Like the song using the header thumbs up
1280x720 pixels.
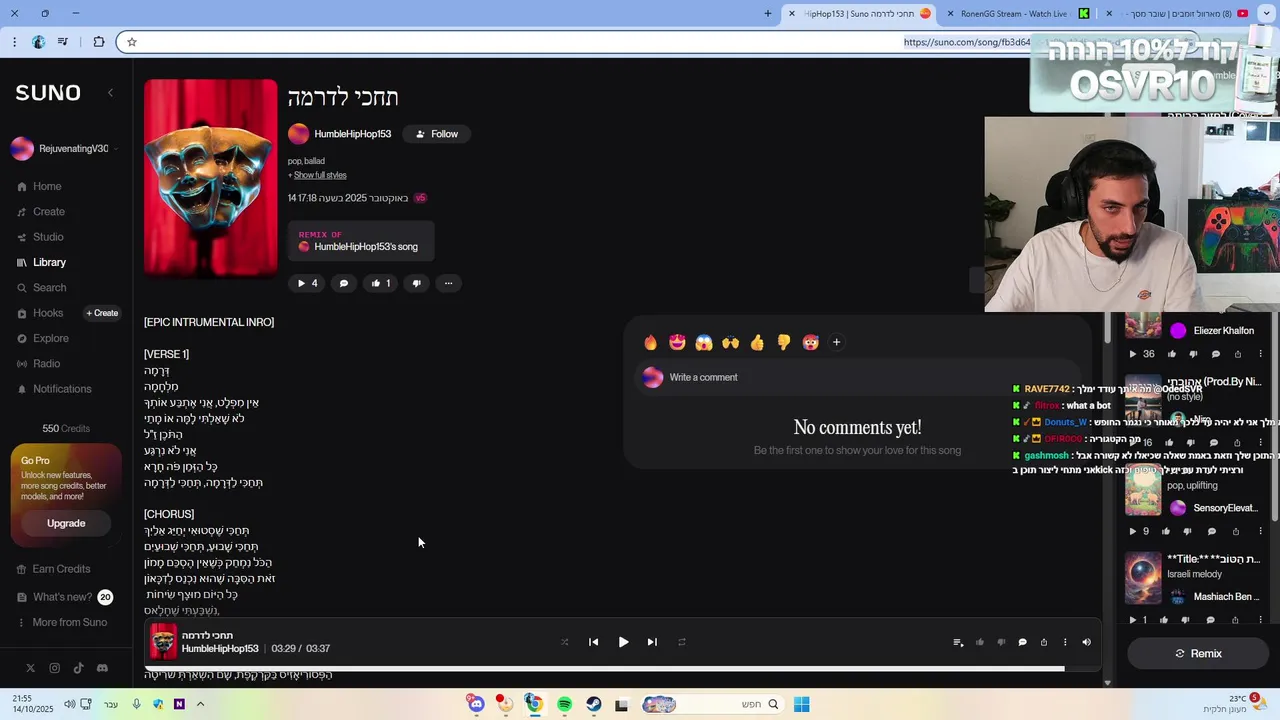[x=381, y=283]
